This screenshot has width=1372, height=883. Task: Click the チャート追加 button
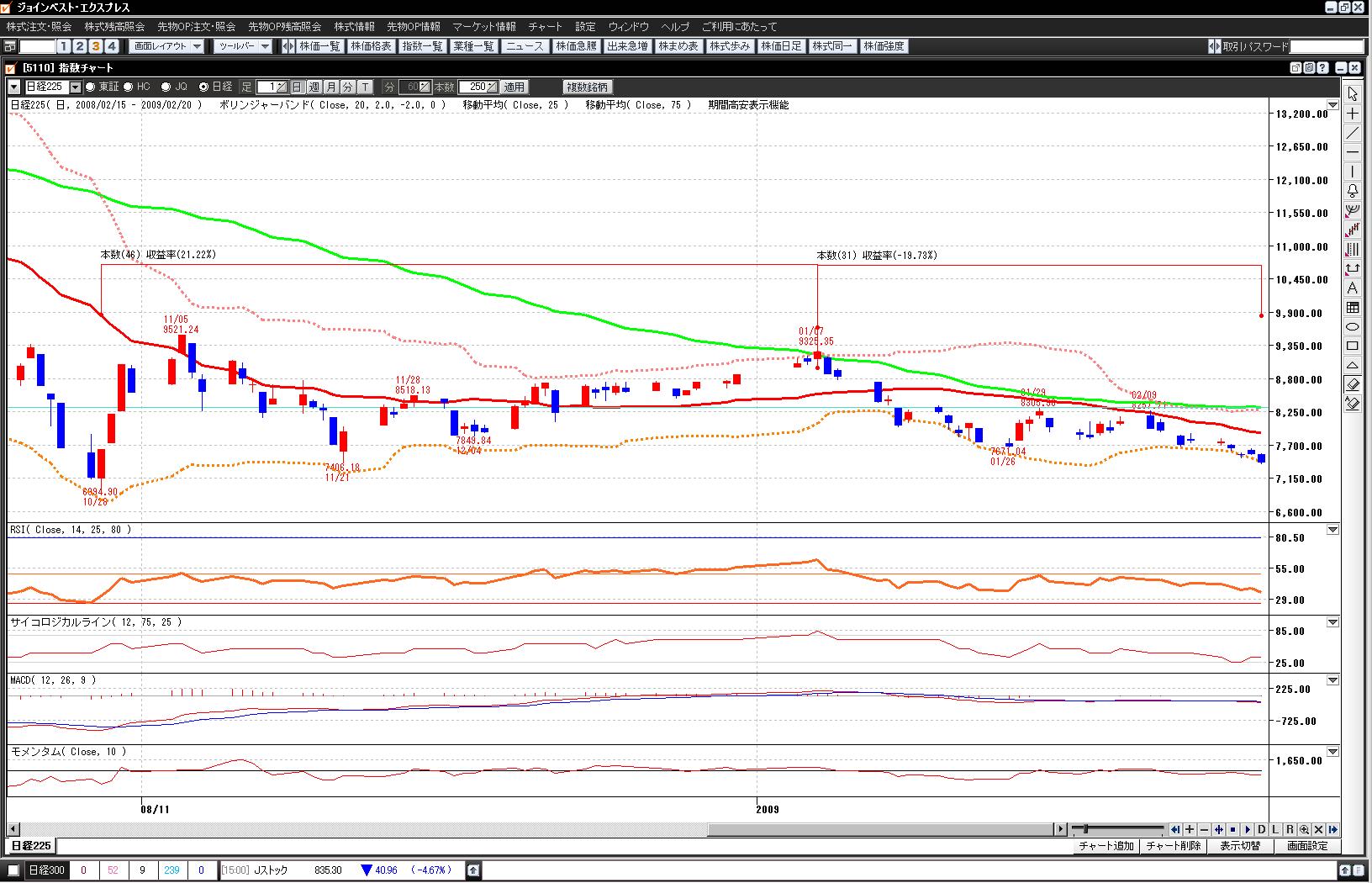[1106, 846]
